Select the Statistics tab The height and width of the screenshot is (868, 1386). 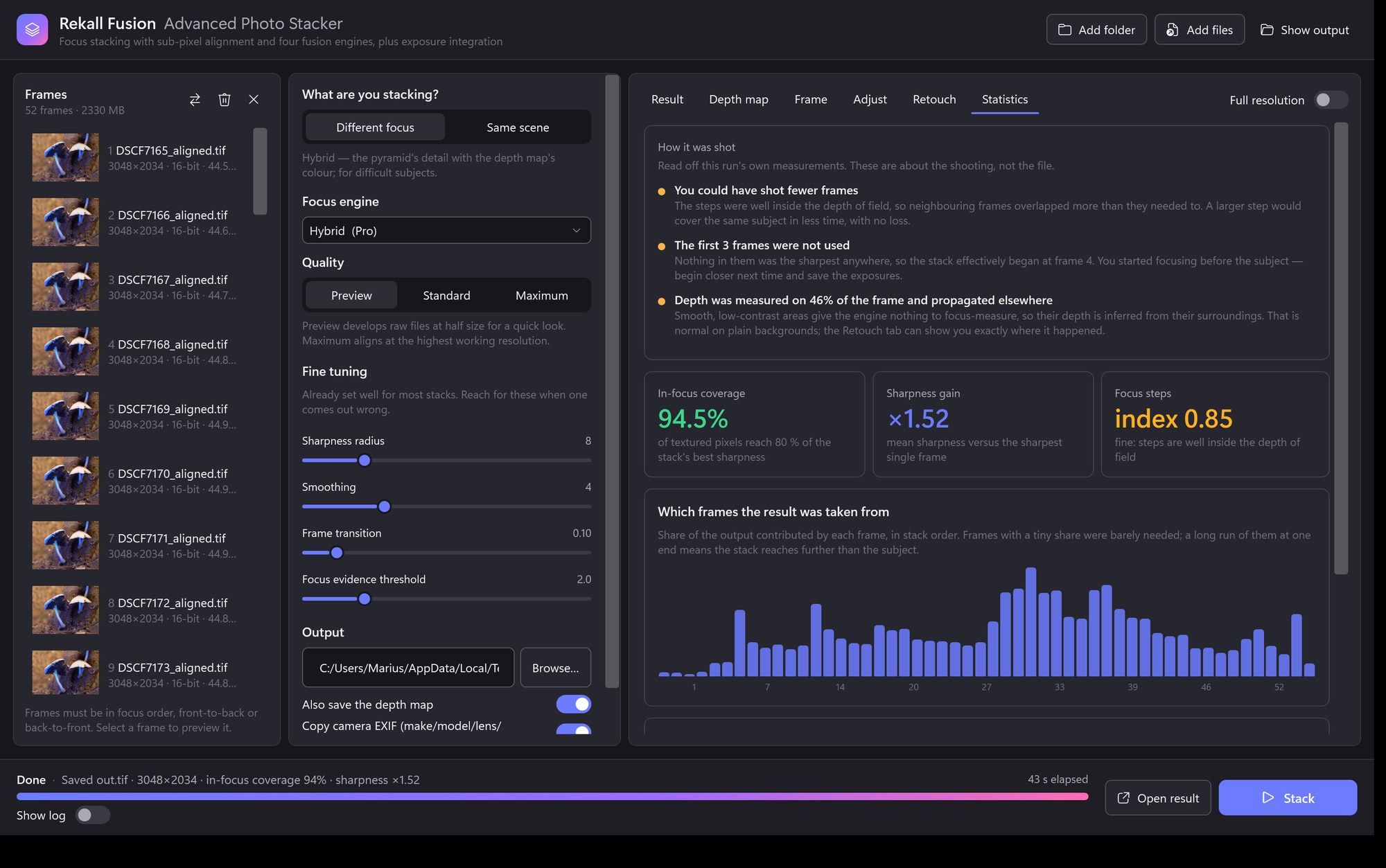tap(1005, 100)
